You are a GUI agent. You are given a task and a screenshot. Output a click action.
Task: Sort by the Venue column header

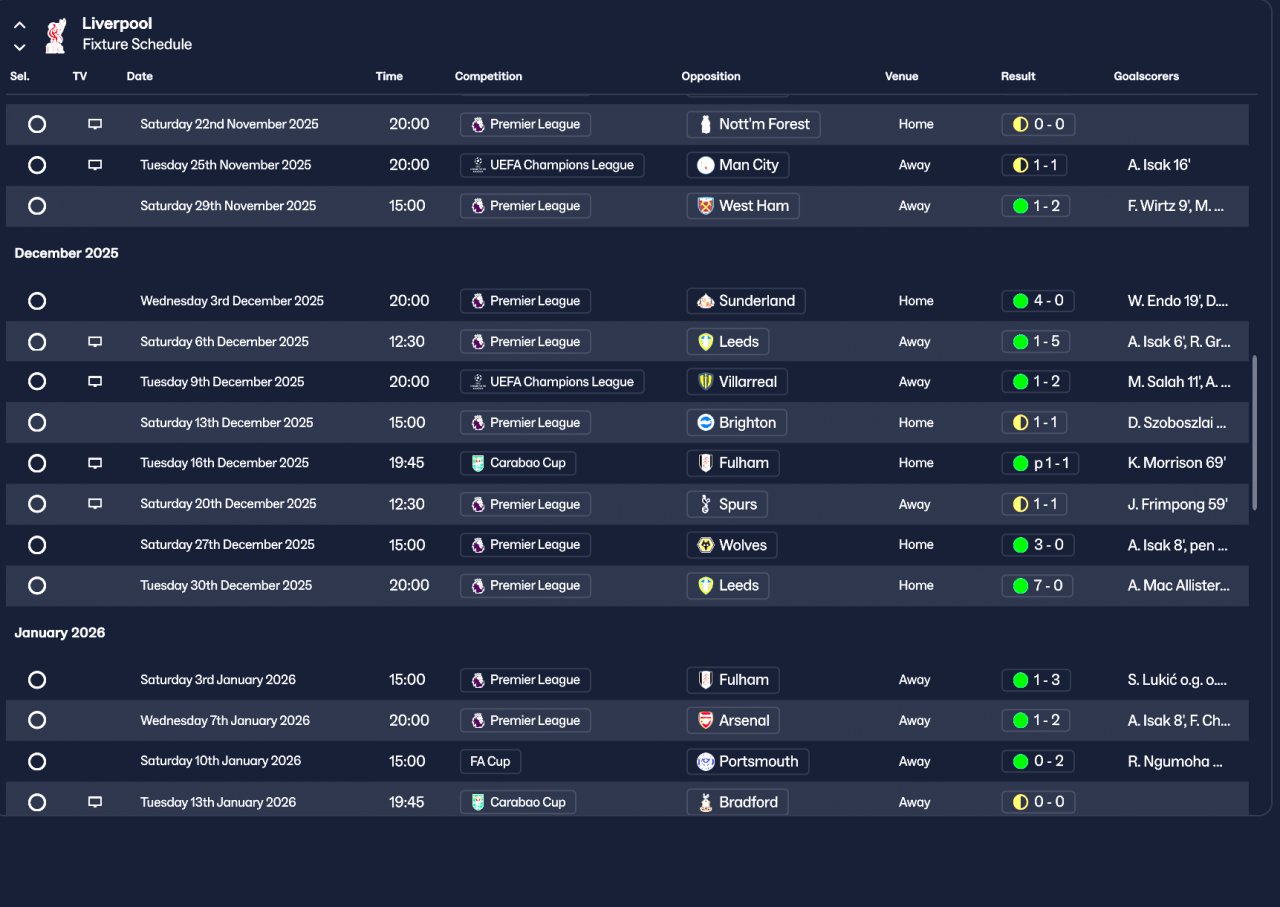pyautogui.click(x=901, y=76)
